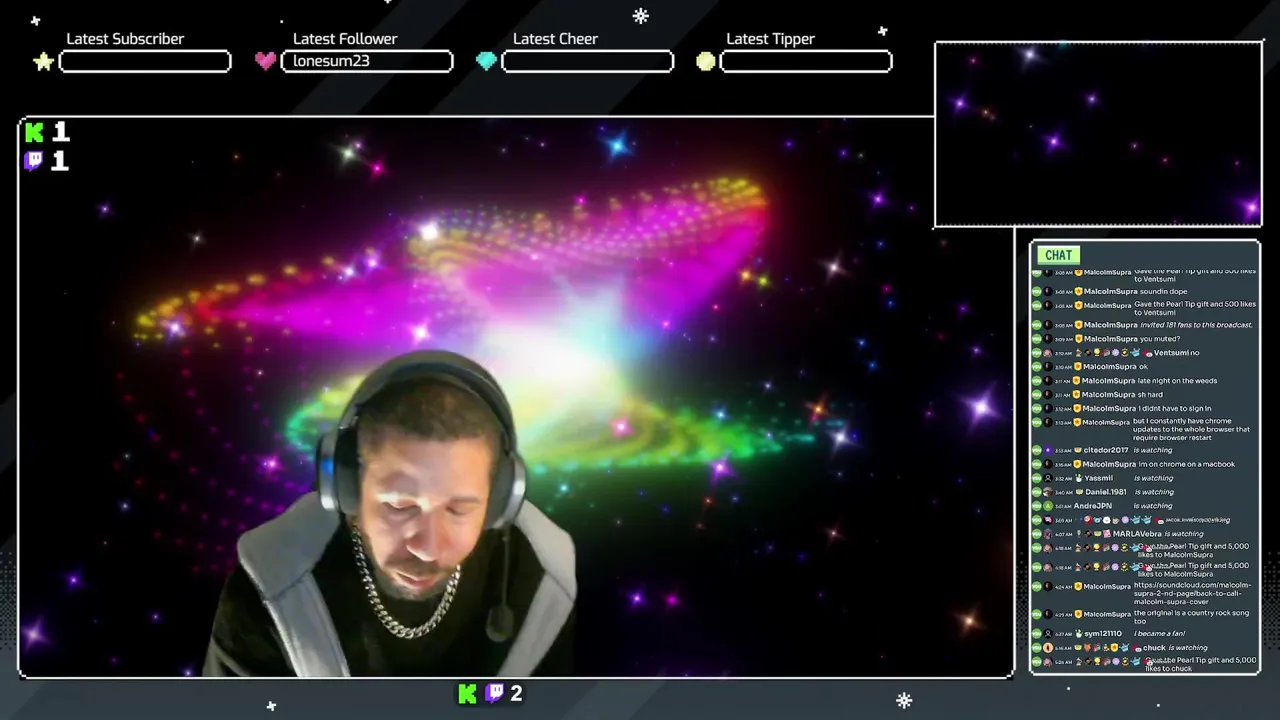
Task: Click the purple Twitch logo in the webcam's top-left corner
Action: pyautogui.click(x=34, y=161)
